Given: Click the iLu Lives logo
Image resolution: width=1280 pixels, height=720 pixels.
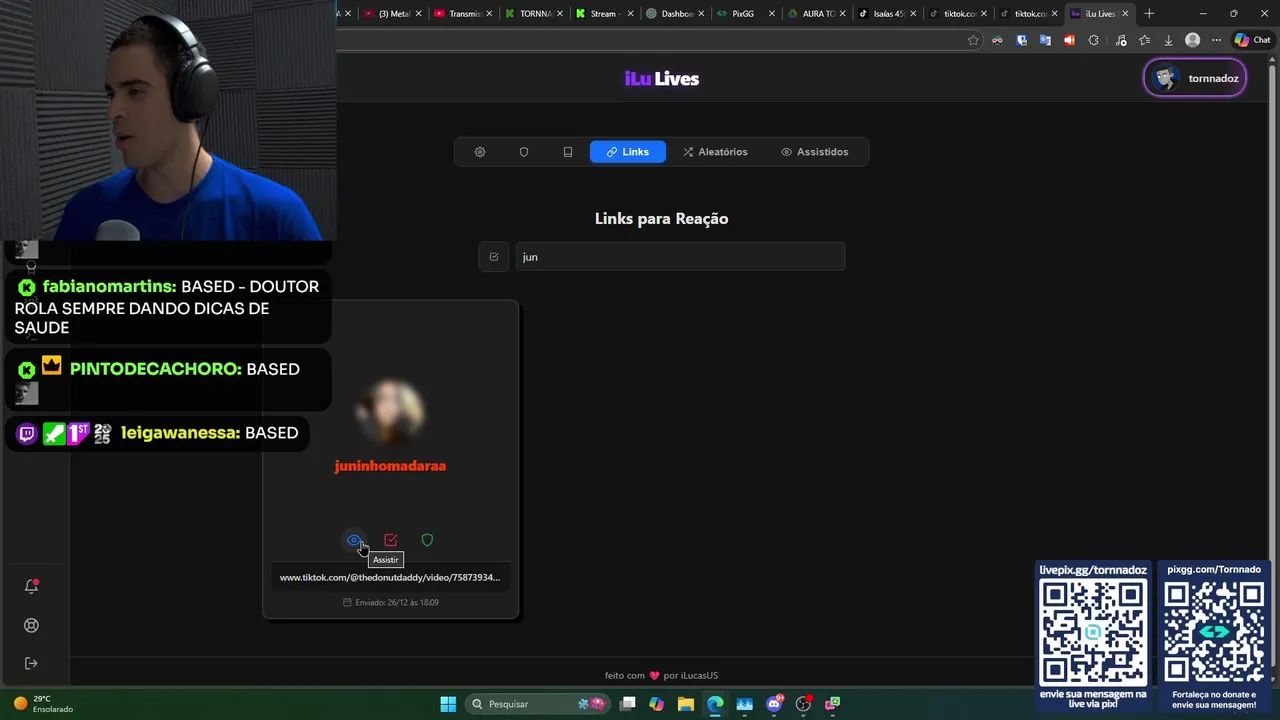Looking at the screenshot, I should pos(662,79).
